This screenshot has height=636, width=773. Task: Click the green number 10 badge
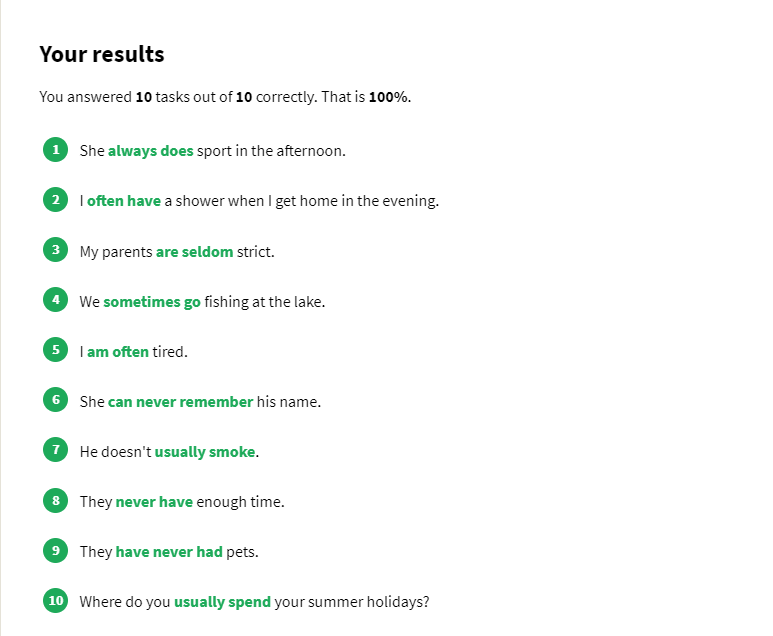click(x=56, y=601)
